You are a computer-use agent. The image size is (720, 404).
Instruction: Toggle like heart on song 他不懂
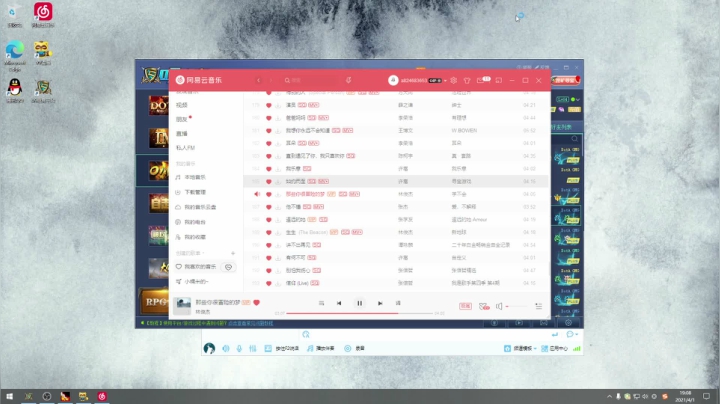tap(269, 207)
